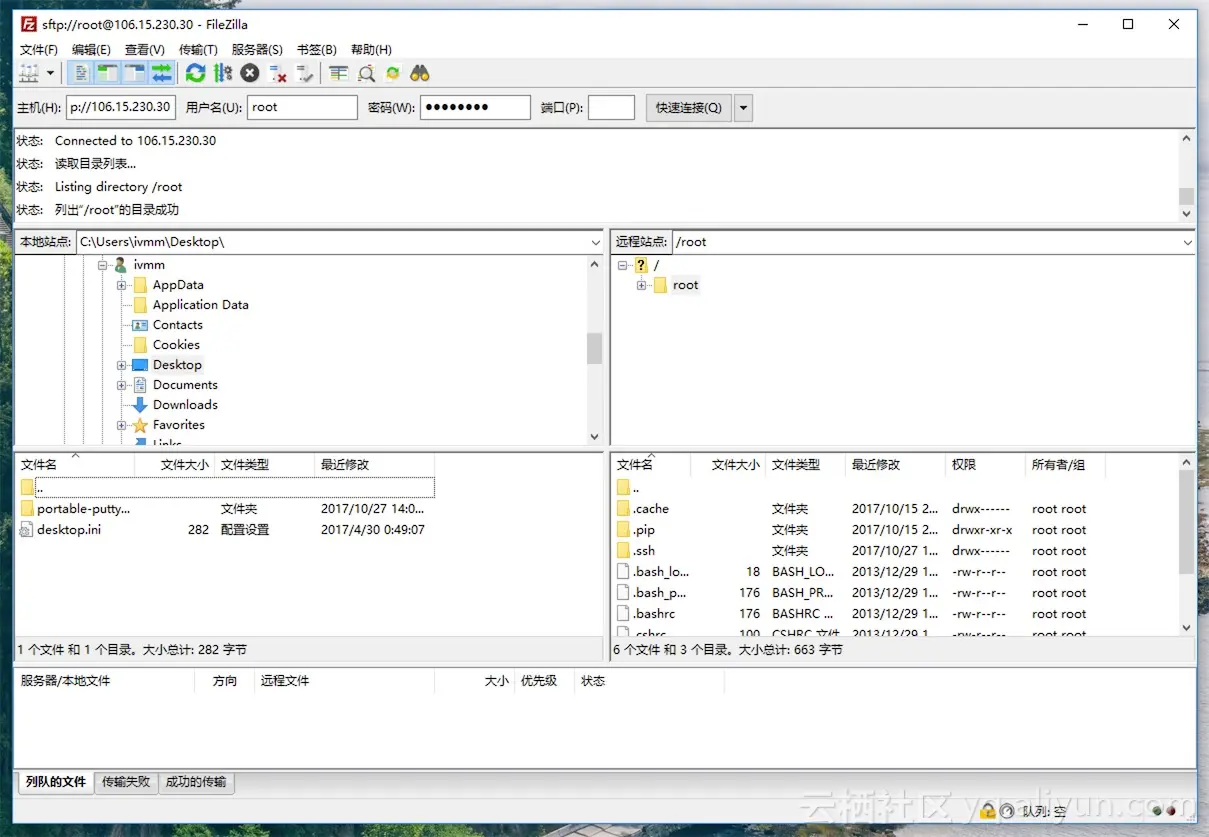The height and width of the screenshot is (837, 1209).
Task: Select the Downloads folder icon
Action: pos(140,405)
